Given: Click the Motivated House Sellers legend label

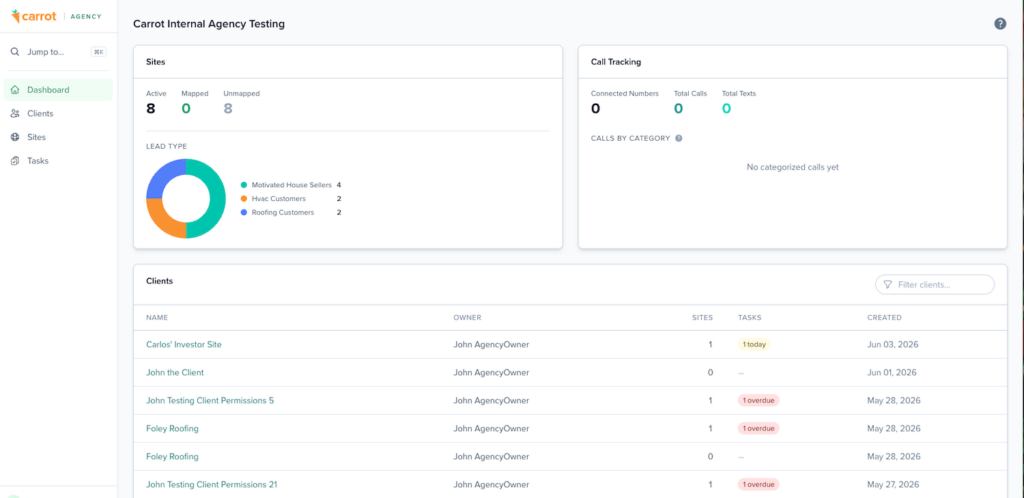Looking at the screenshot, I should click(291, 185).
